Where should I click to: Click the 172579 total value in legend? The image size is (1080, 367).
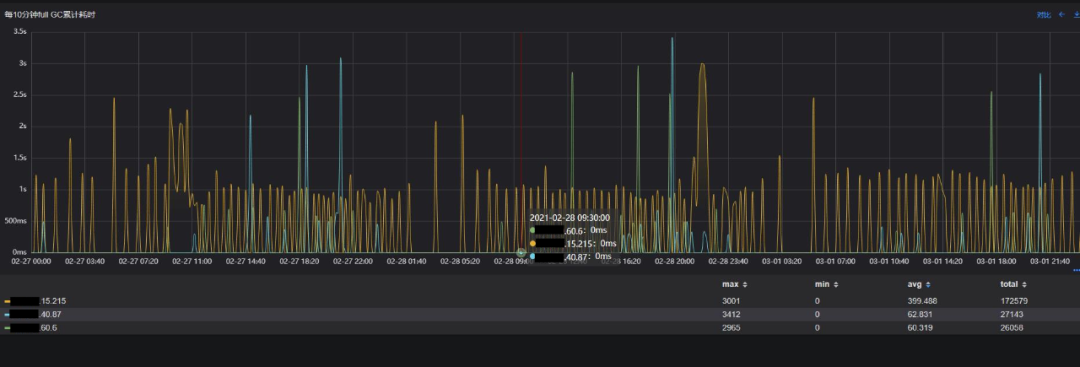[x=1012, y=301]
